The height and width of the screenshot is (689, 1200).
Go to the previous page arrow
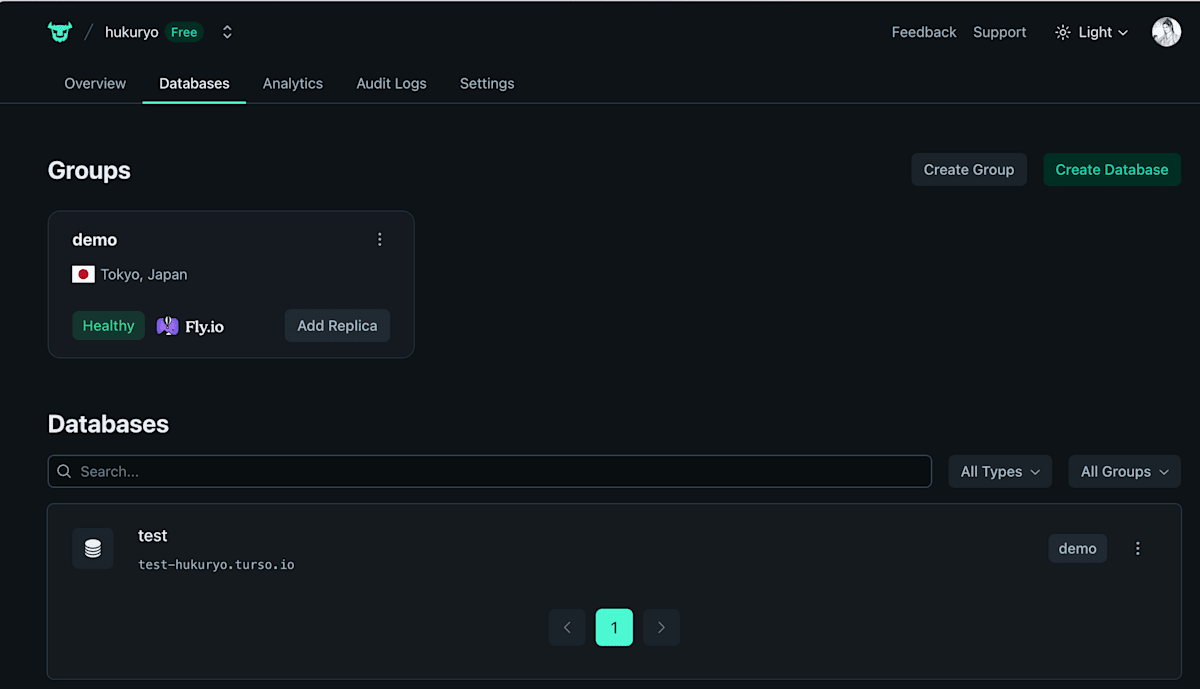tap(567, 627)
